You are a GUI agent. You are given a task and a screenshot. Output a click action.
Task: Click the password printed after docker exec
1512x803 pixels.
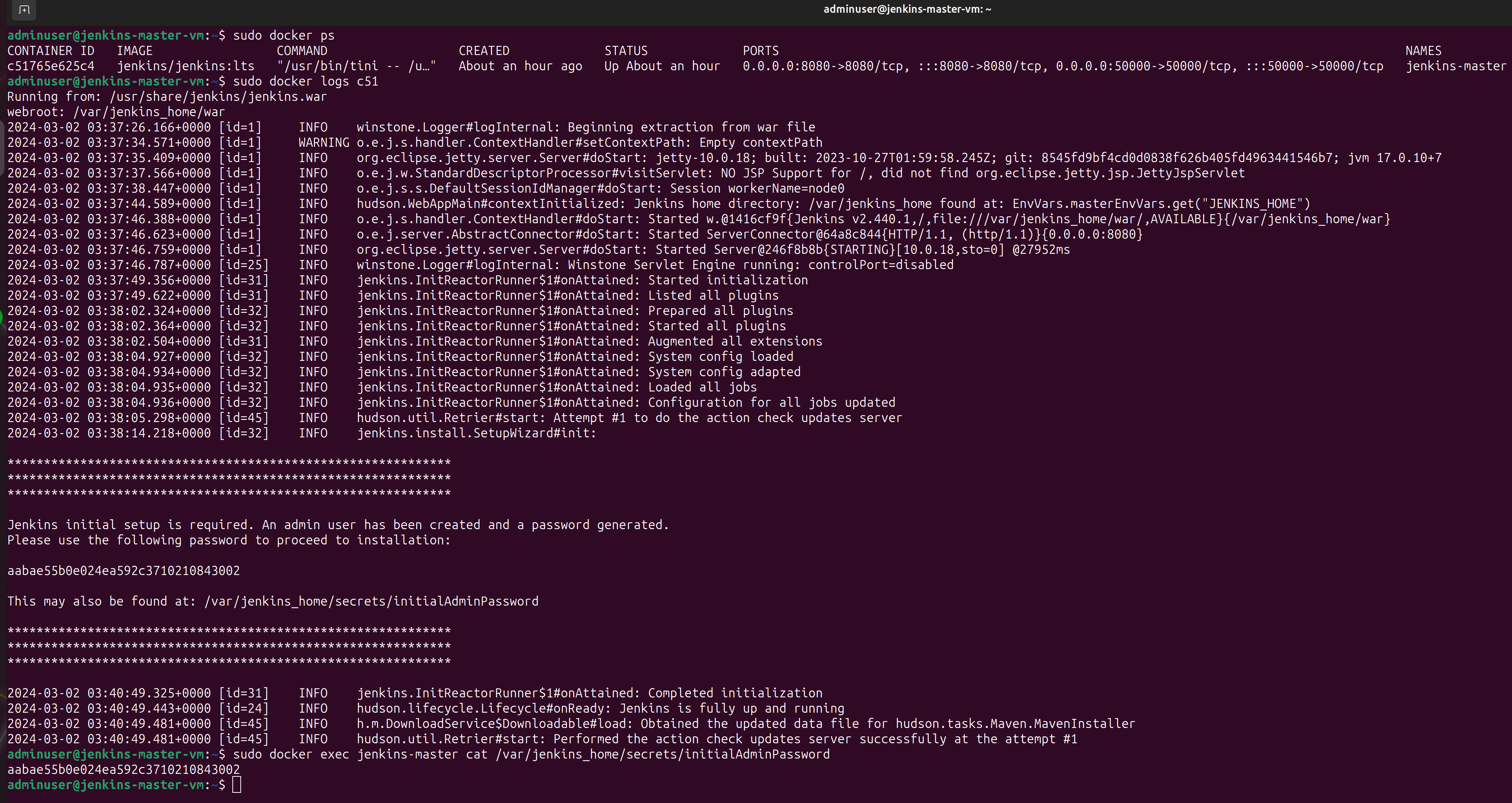click(x=123, y=769)
